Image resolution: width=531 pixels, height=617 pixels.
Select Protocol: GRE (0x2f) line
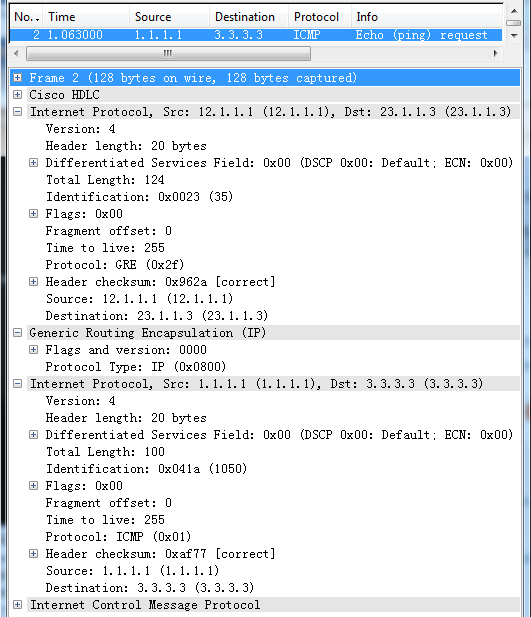(115, 265)
